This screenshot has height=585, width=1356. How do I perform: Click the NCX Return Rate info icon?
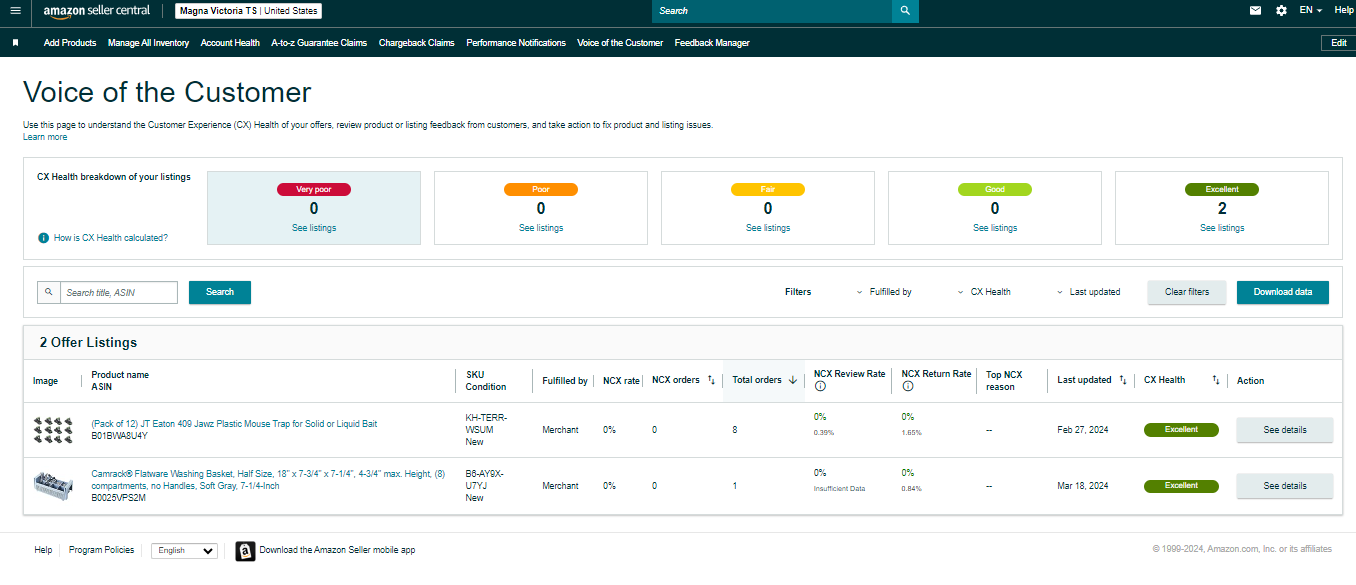tap(907, 386)
